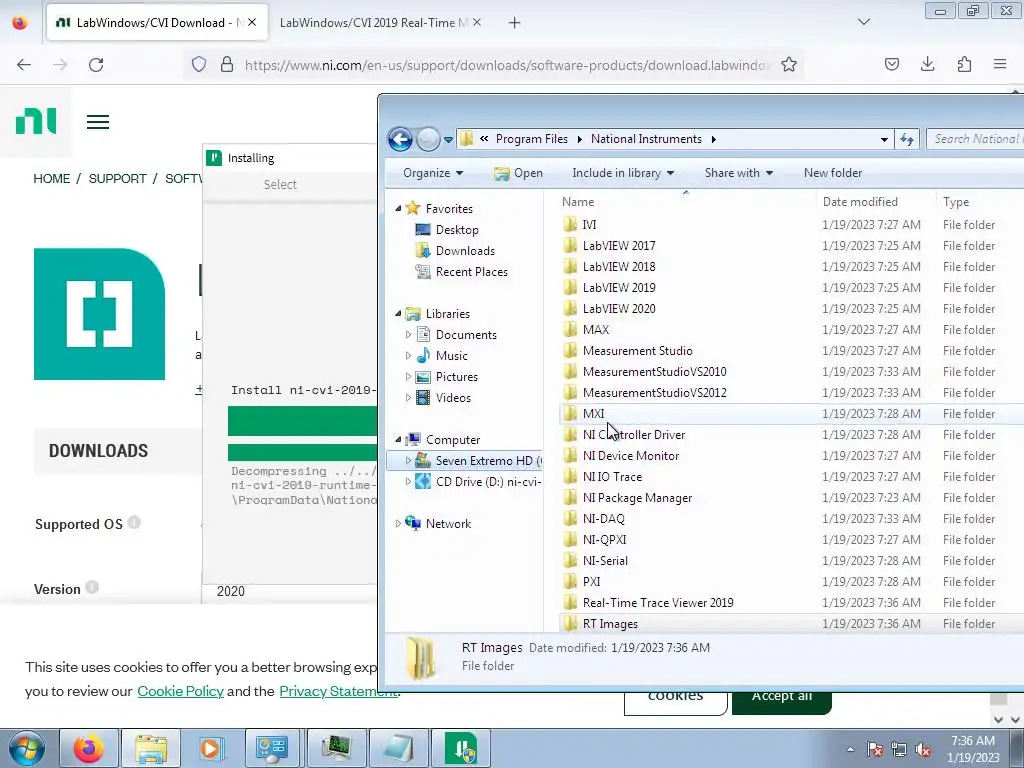Select the RT Images folder row
Viewport: 1024px width, 768px height.
[x=792, y=624]
